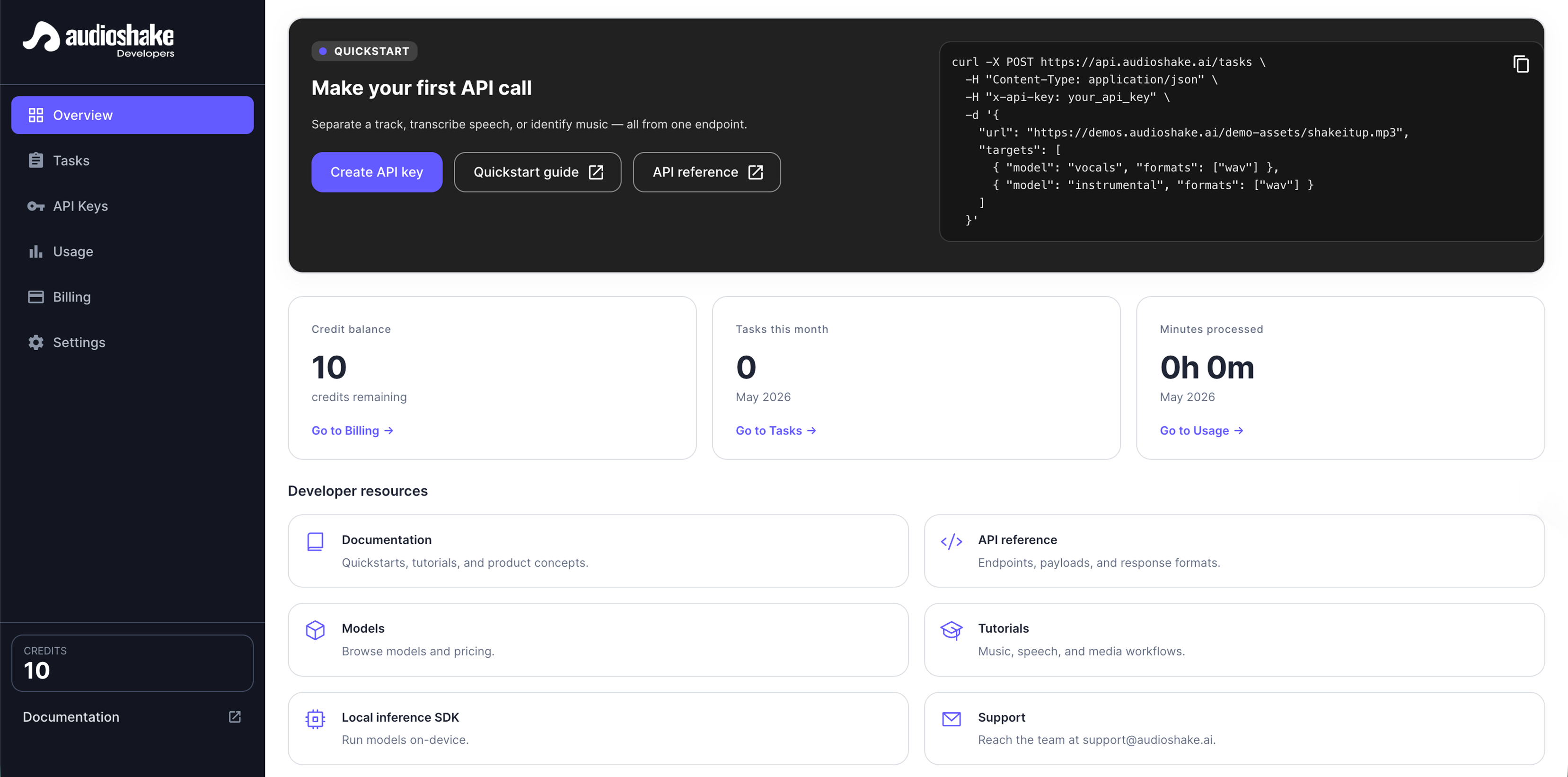Click the 'credits remaining' text
The image size is (1568, 777).
click(x=359, y=397)
